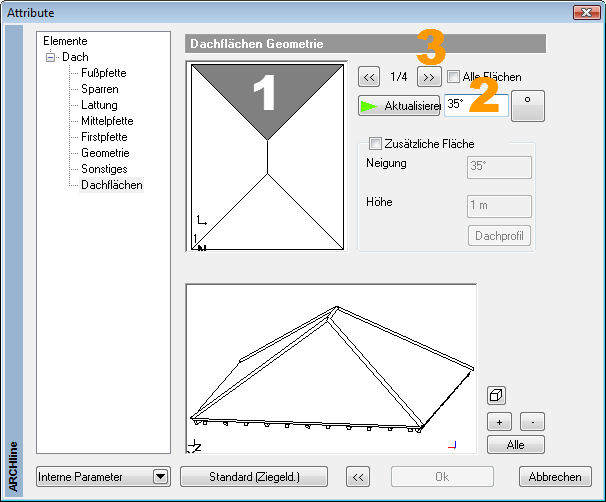The height and width of the screenshot is (502, 606).
Task: Click the plus zoom button
Action: [499, 421]
